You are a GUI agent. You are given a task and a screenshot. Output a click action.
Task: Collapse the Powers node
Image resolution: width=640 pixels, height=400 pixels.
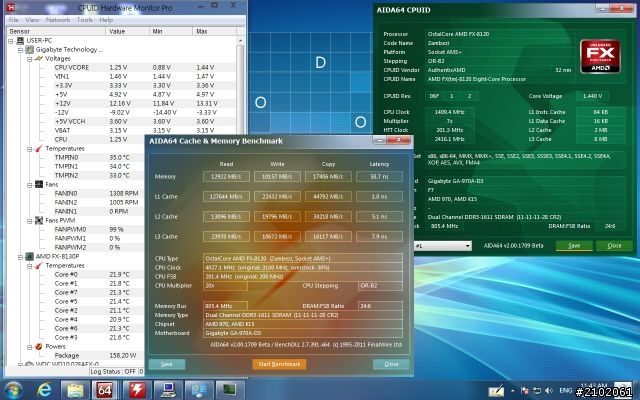click(x=29, y=347)
